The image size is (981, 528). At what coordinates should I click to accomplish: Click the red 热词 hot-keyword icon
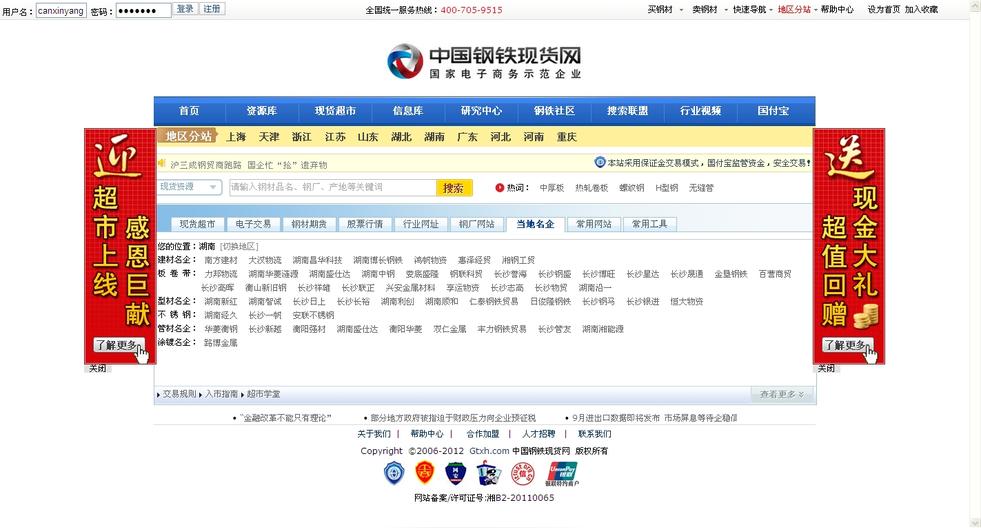(499, 187)
